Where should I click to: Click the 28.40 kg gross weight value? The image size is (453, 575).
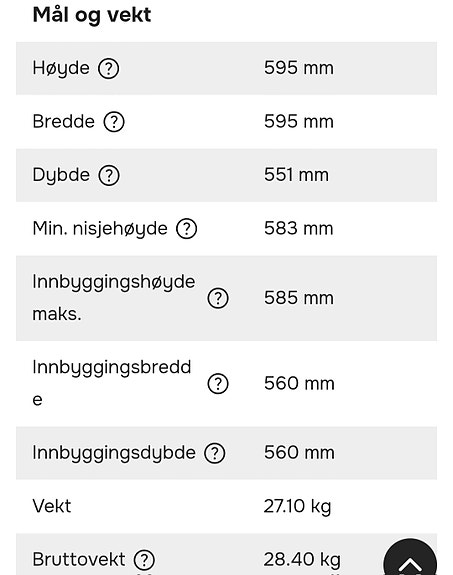(302, 560)
